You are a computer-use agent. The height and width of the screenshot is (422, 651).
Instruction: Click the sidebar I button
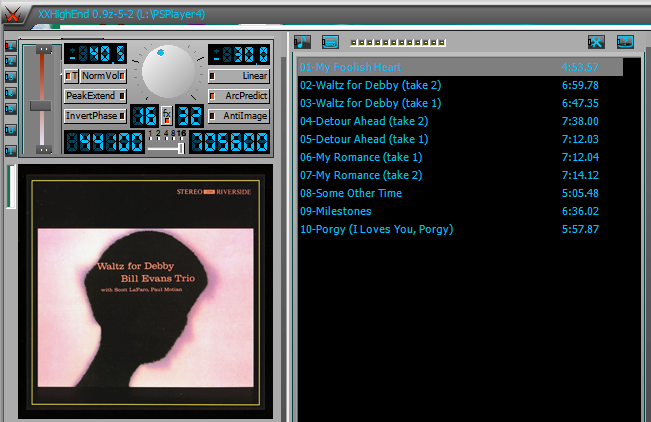click(10, 150)
